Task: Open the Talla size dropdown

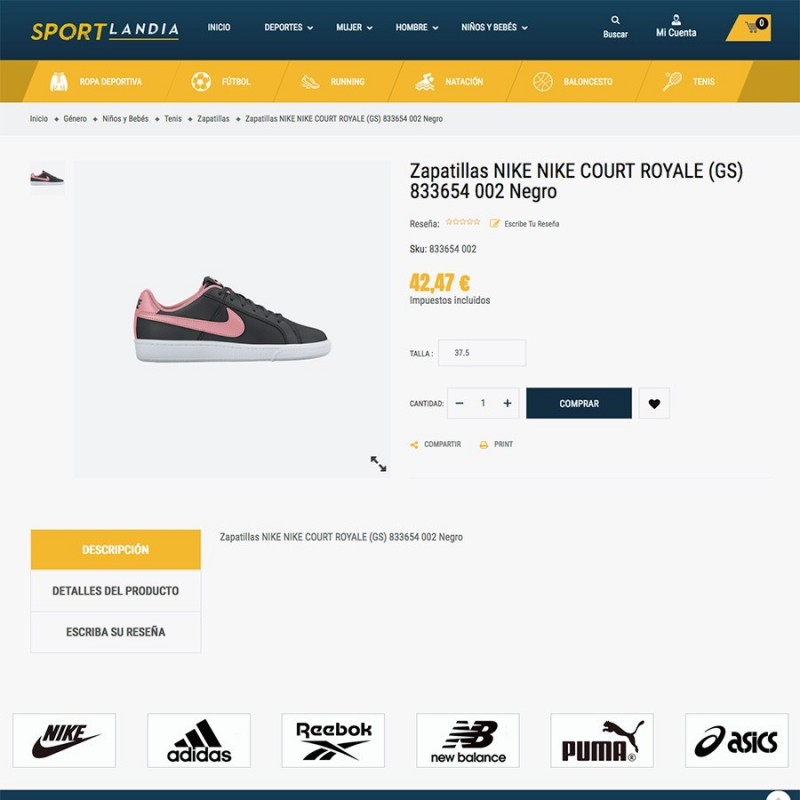Action: tap(482, 353)
